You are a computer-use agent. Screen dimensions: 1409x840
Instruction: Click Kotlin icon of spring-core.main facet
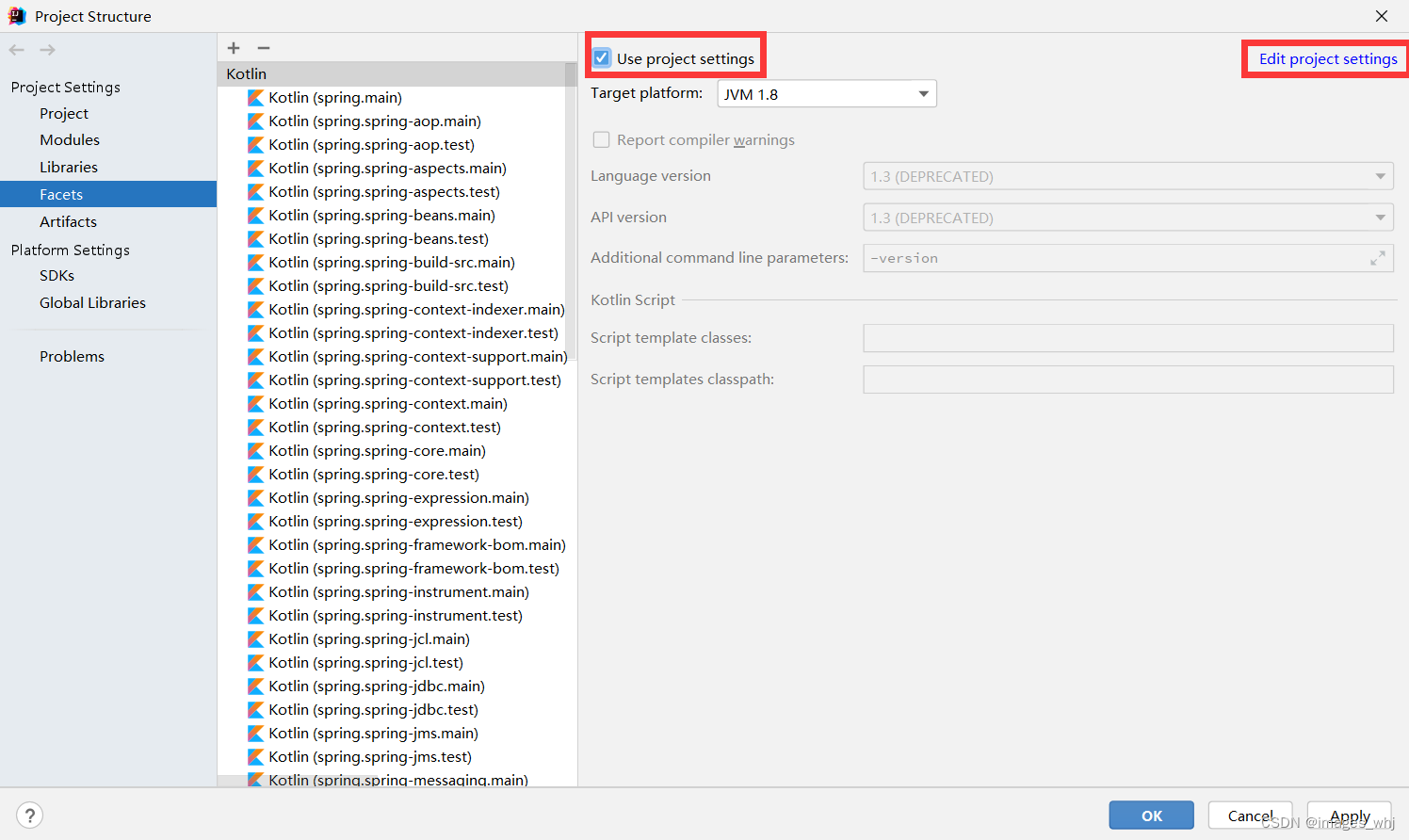tap(255, 451)
